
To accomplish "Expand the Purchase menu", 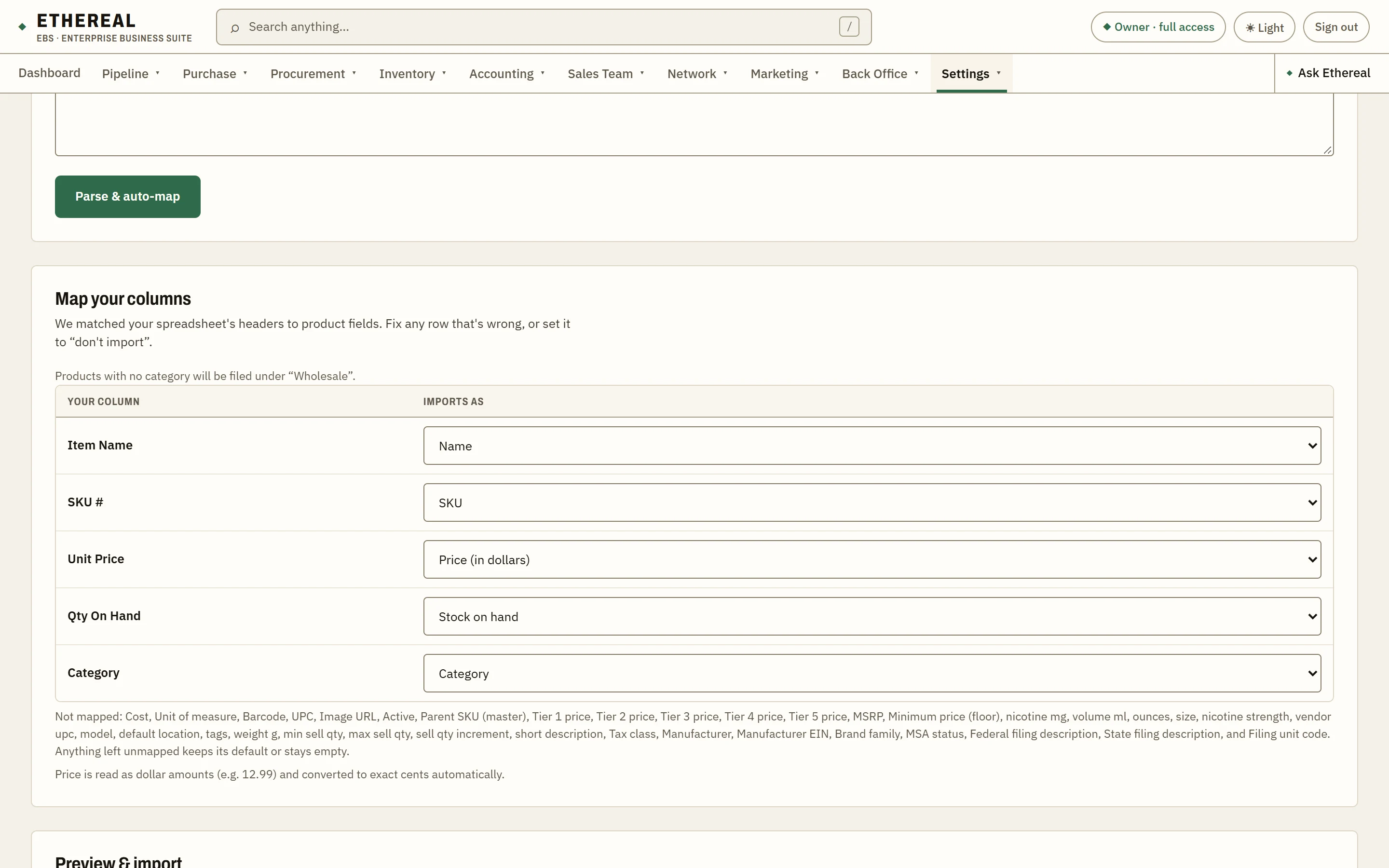I will pyautogui.click(x=215, y=73).
